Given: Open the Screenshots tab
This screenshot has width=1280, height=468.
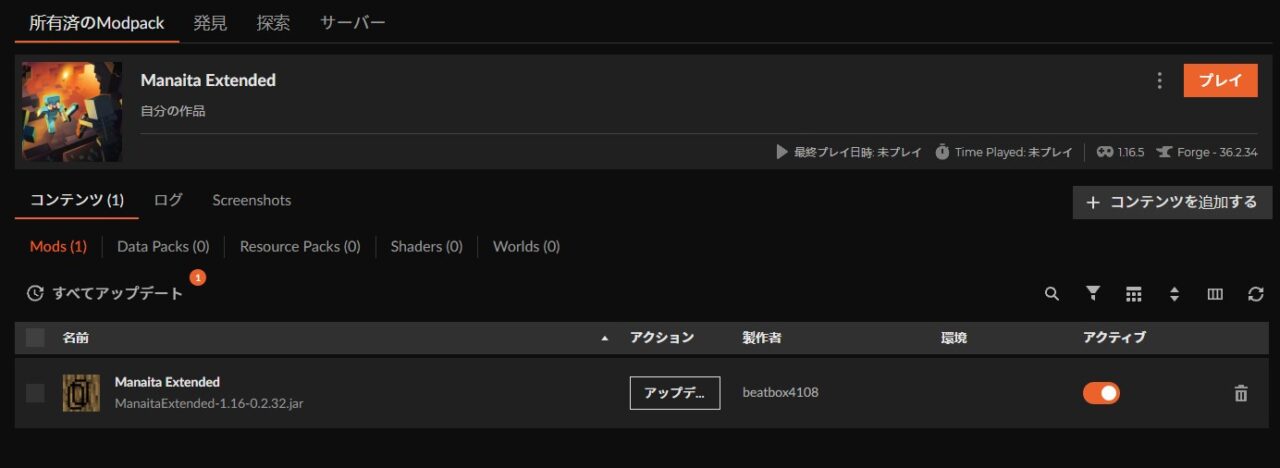Looking at the screenshot, I should click(252, 200).
